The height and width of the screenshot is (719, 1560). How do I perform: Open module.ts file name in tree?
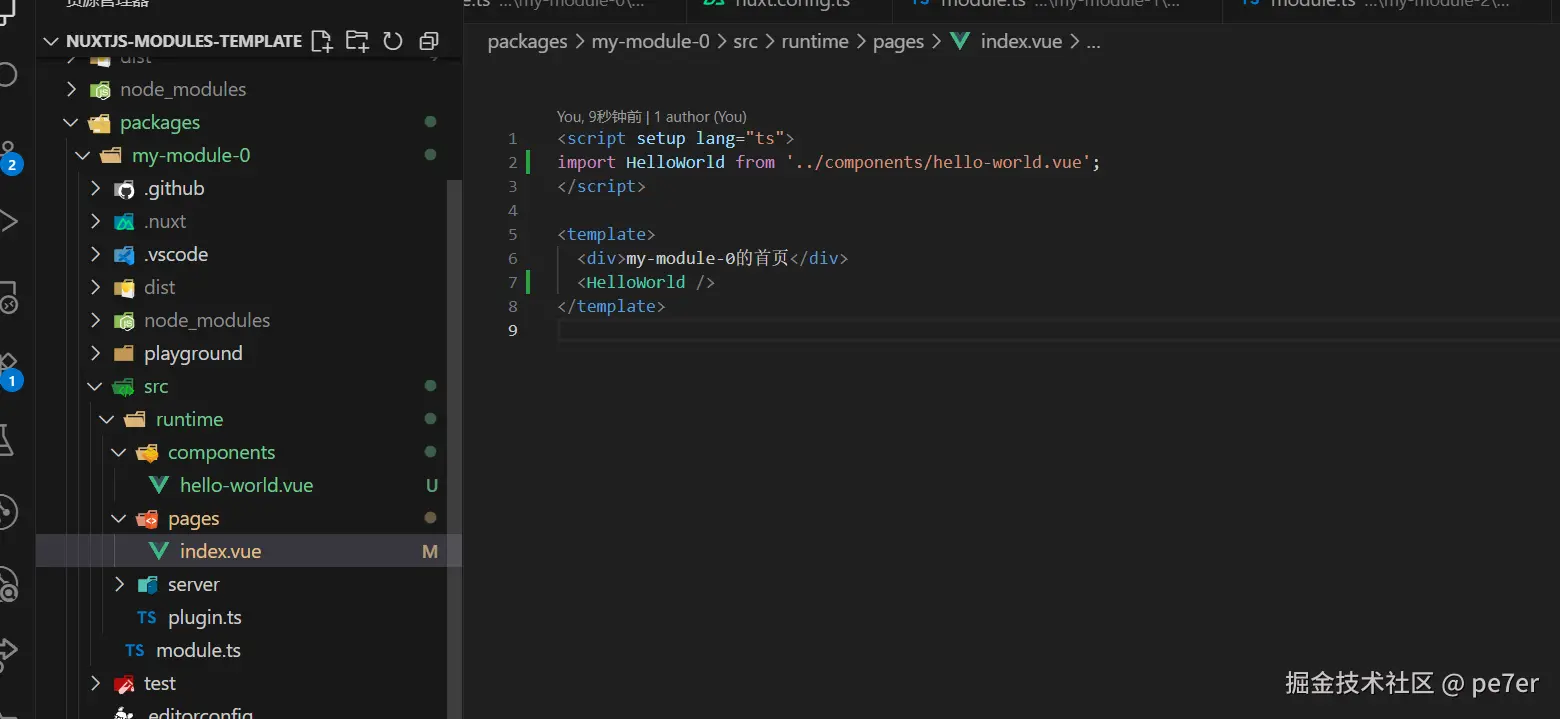(x=198, y=651)
